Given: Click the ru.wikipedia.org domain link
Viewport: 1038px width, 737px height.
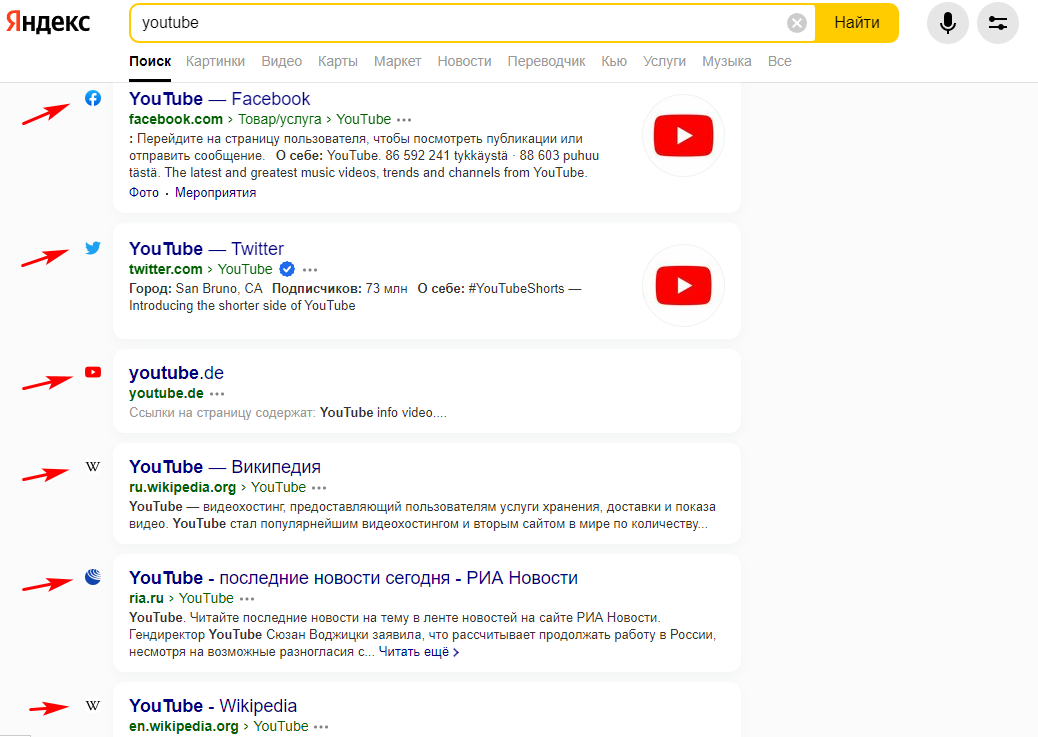Looking at the screenshot, I should 182,487.
